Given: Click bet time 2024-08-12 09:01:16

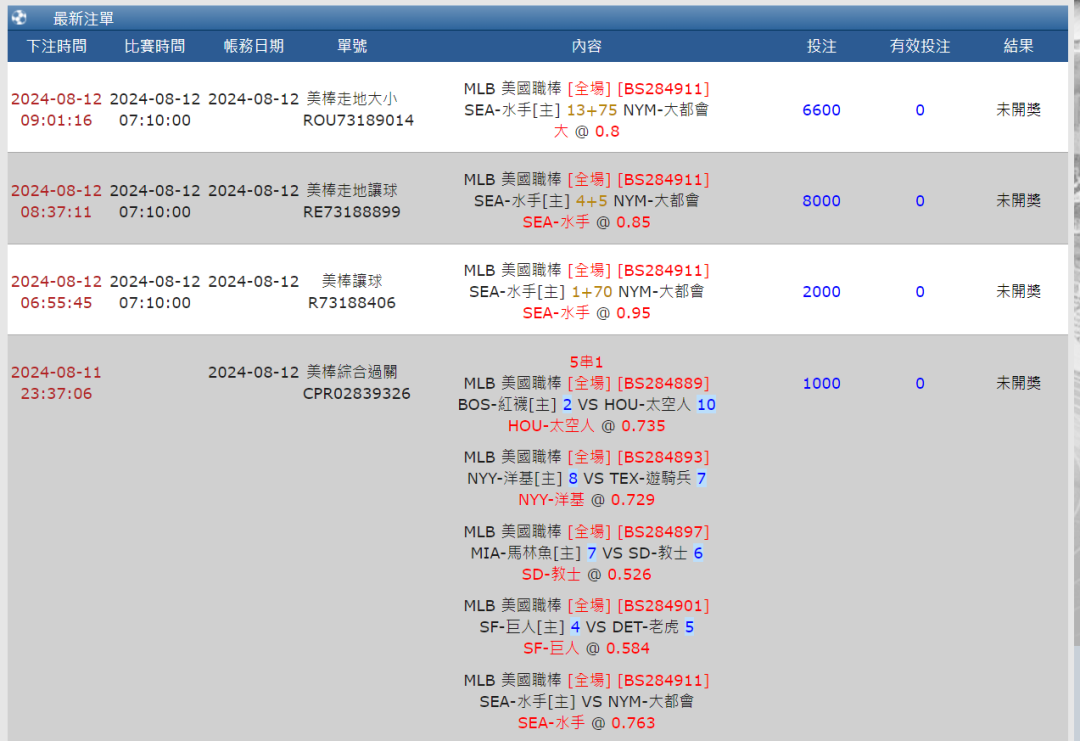Looking at the screenshot, I should [56, 109].
